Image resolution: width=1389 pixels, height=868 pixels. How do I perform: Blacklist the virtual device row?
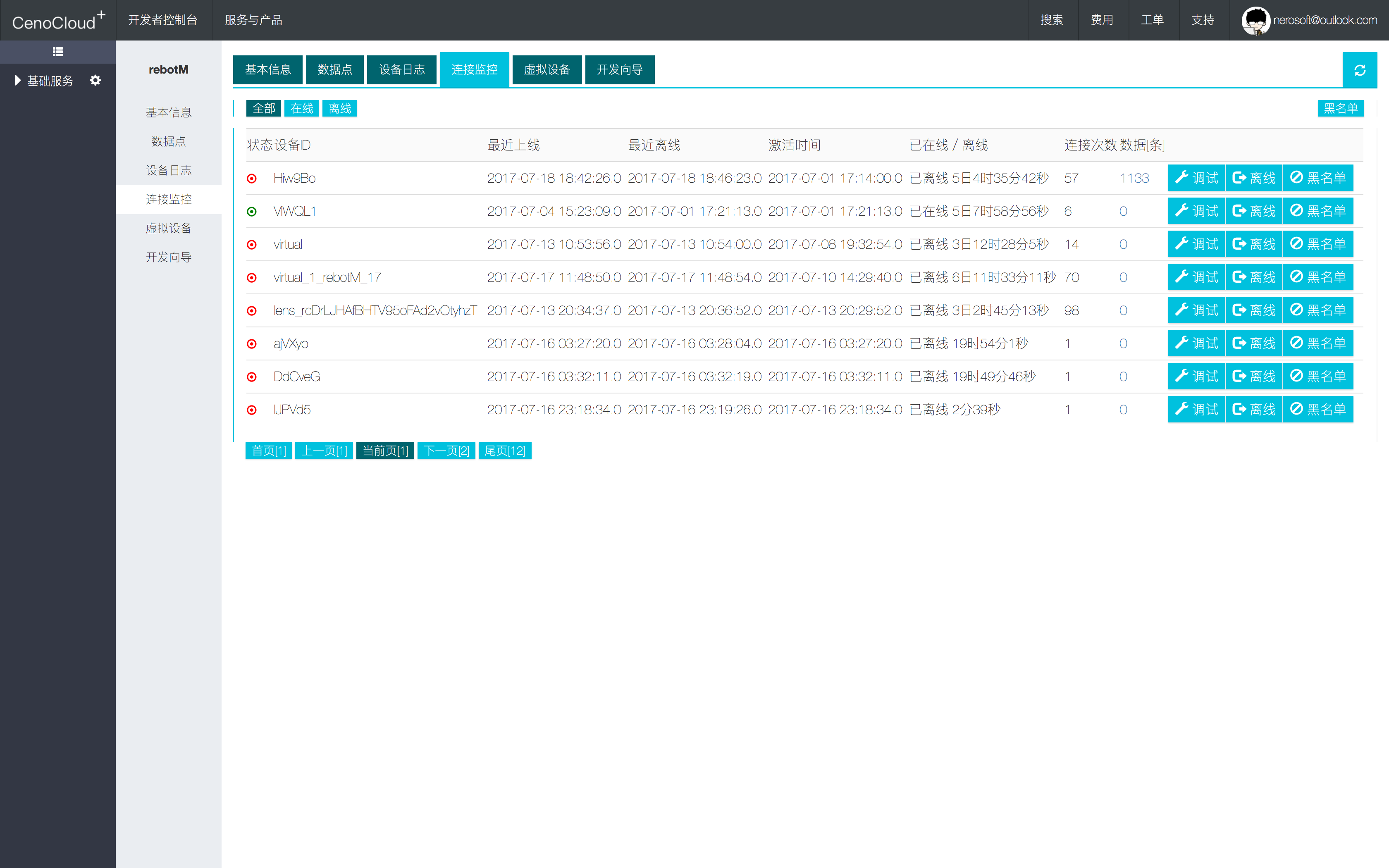pyautogui.click(x=1318, y=244)
